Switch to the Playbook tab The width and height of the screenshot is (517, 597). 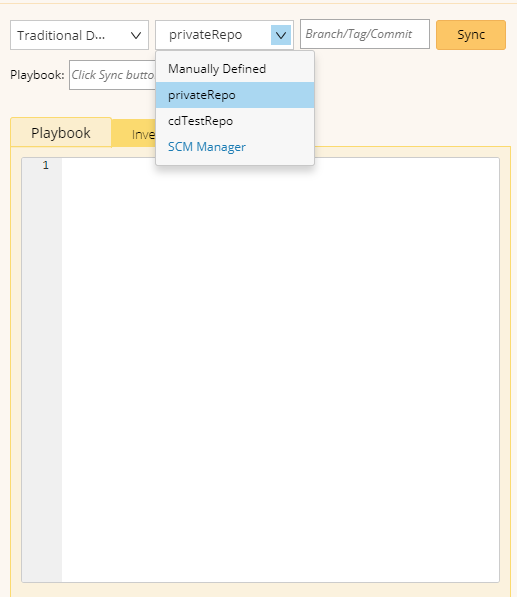[x=61, y=132]
